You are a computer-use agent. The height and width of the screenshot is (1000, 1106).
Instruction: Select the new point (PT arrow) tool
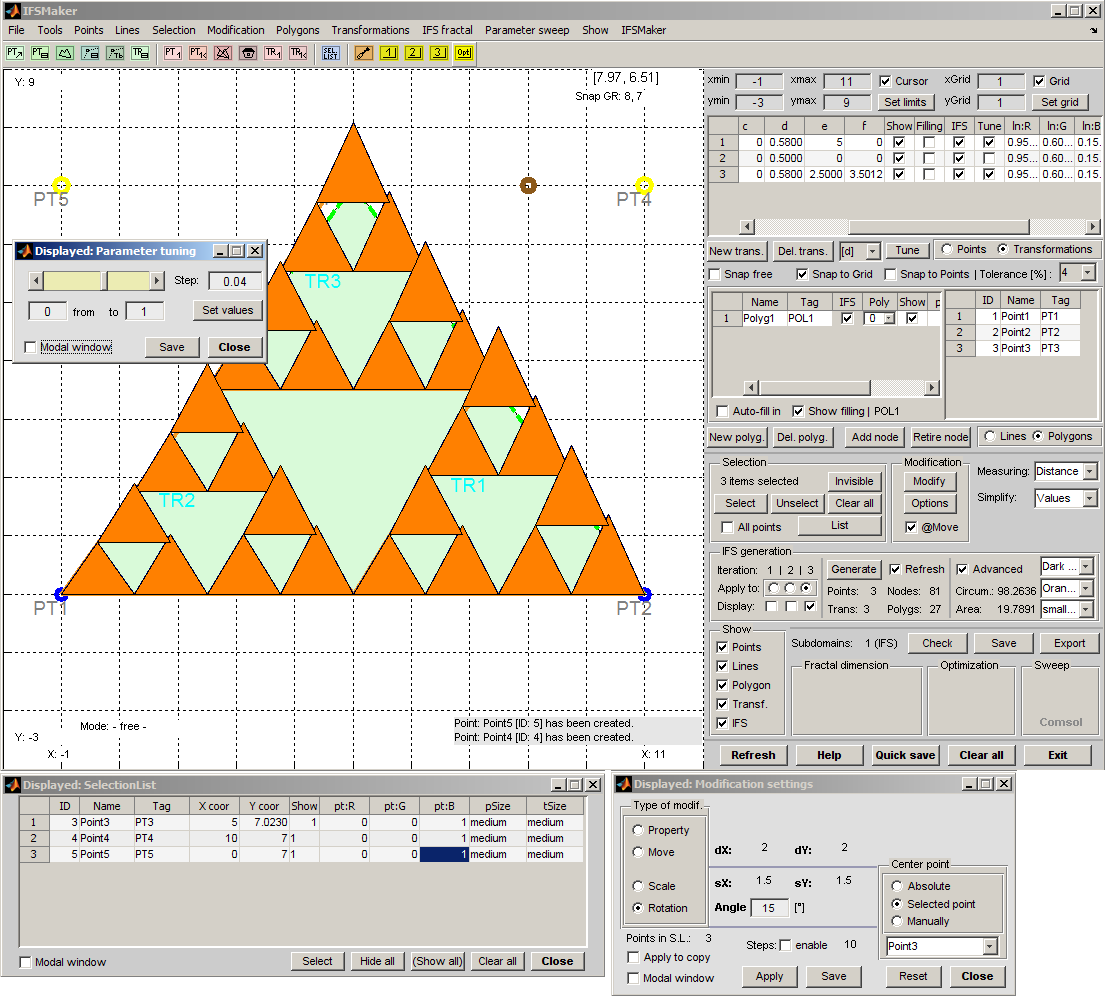15,53
